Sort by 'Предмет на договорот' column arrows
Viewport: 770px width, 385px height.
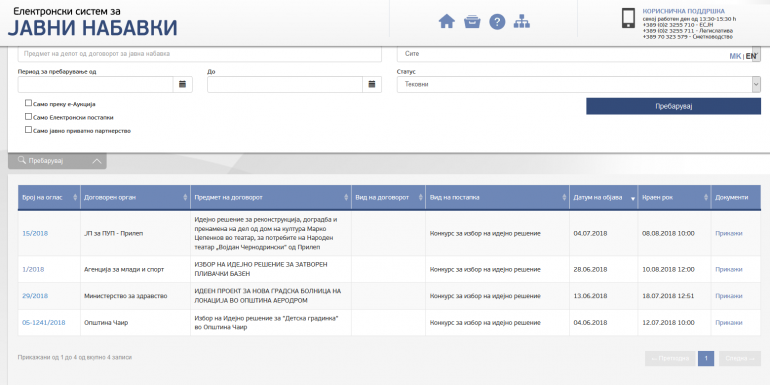[x=346, y=197]
